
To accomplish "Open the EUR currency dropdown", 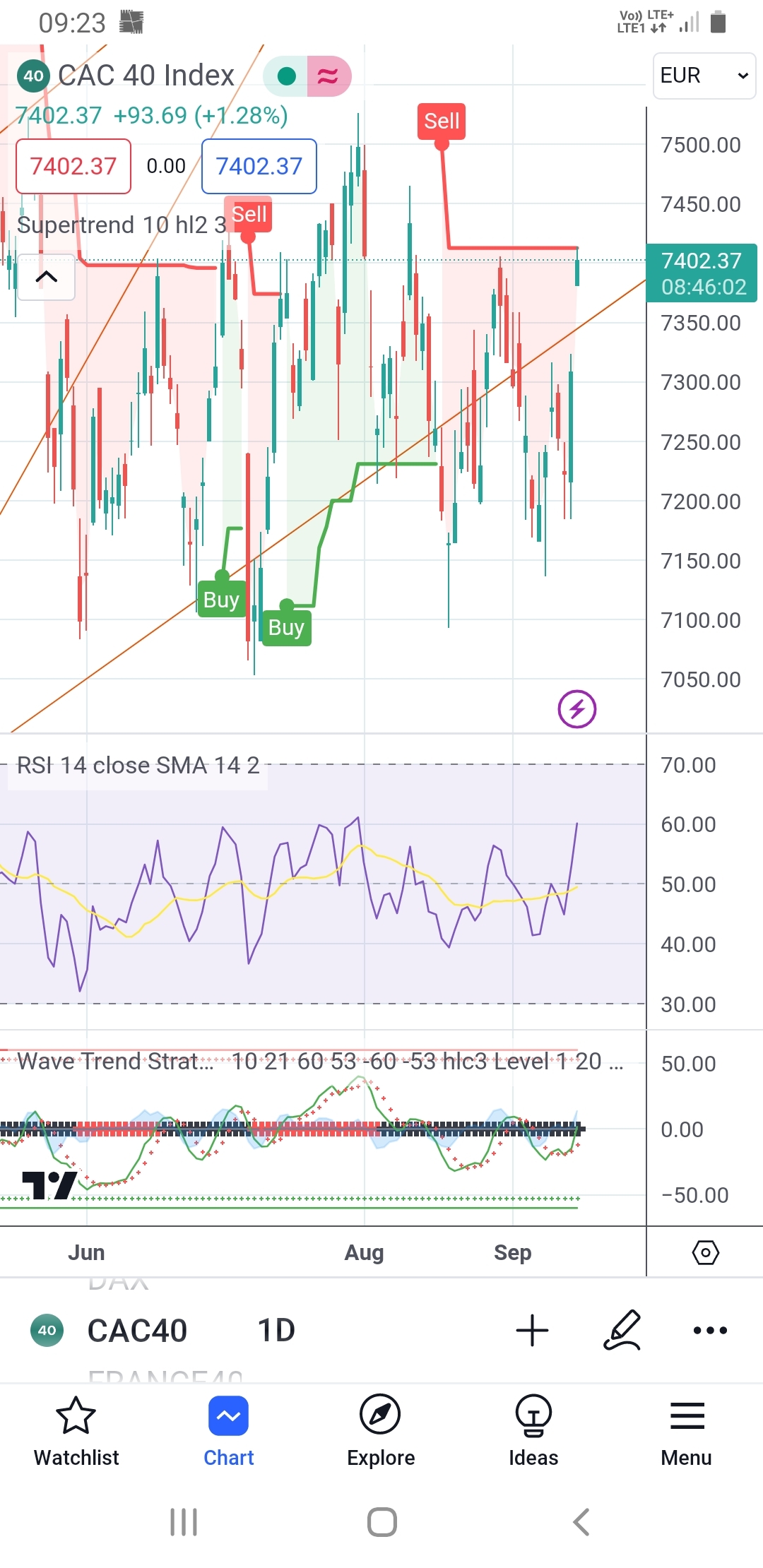I will 704,76.
